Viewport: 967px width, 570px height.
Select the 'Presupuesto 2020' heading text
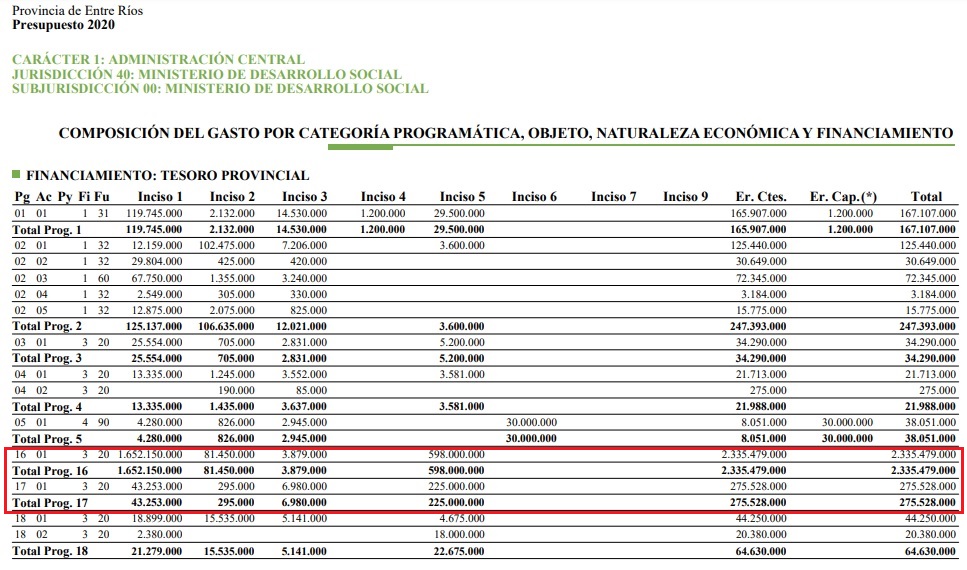pyautogui.click(x=57, y=24)
